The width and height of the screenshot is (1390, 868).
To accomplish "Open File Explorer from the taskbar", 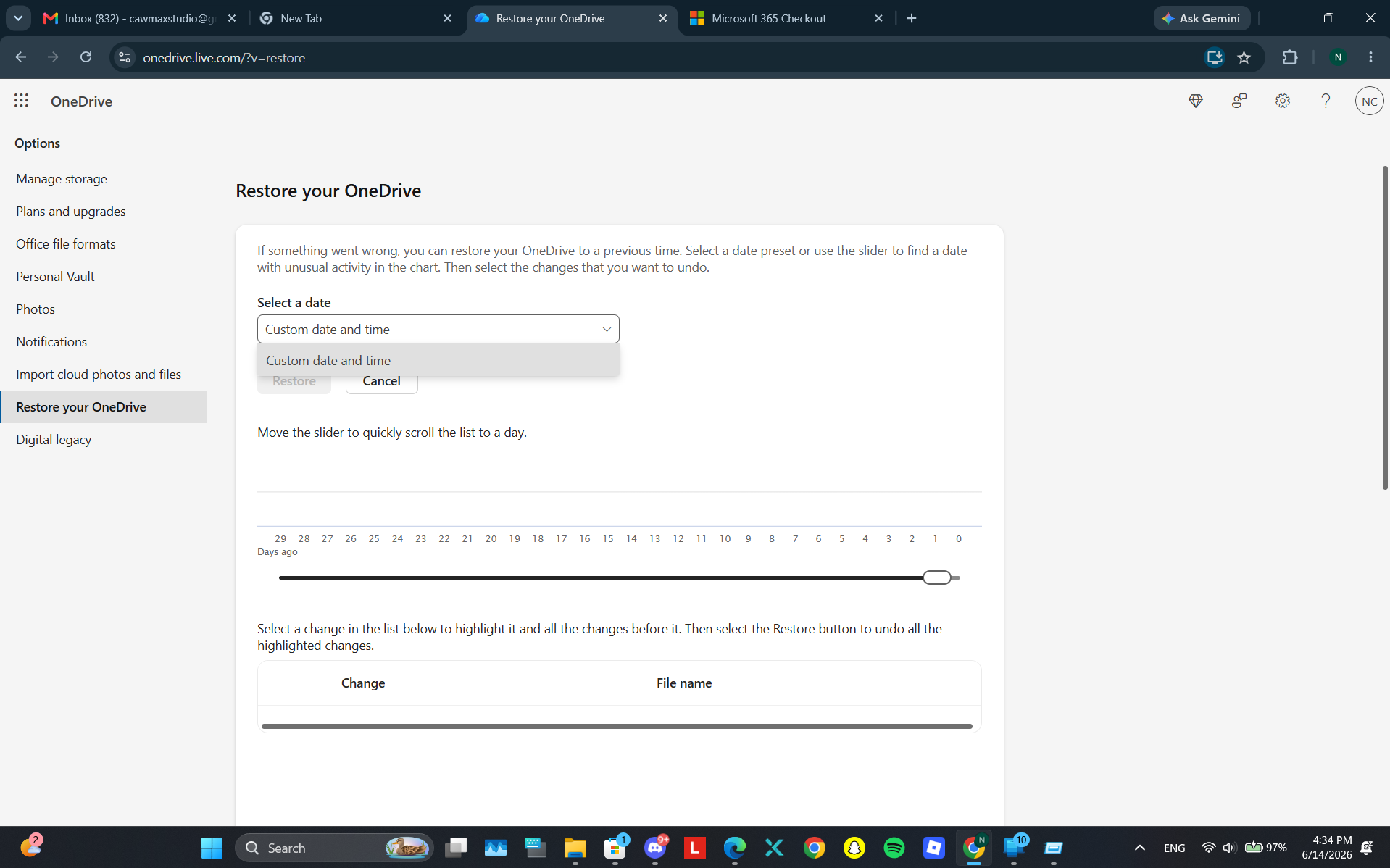I will coord(575,848).
